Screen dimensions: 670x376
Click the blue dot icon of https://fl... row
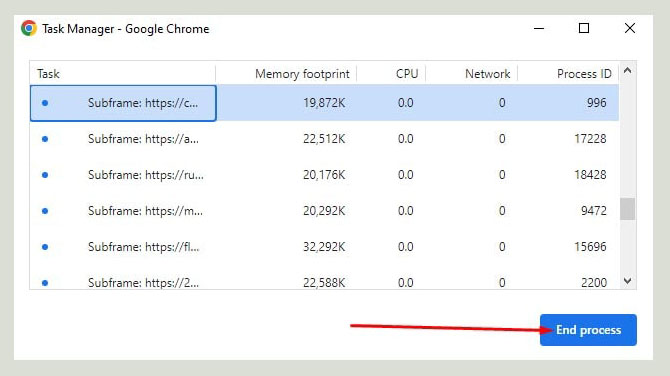pyautogui.click(x=45, y=247)
